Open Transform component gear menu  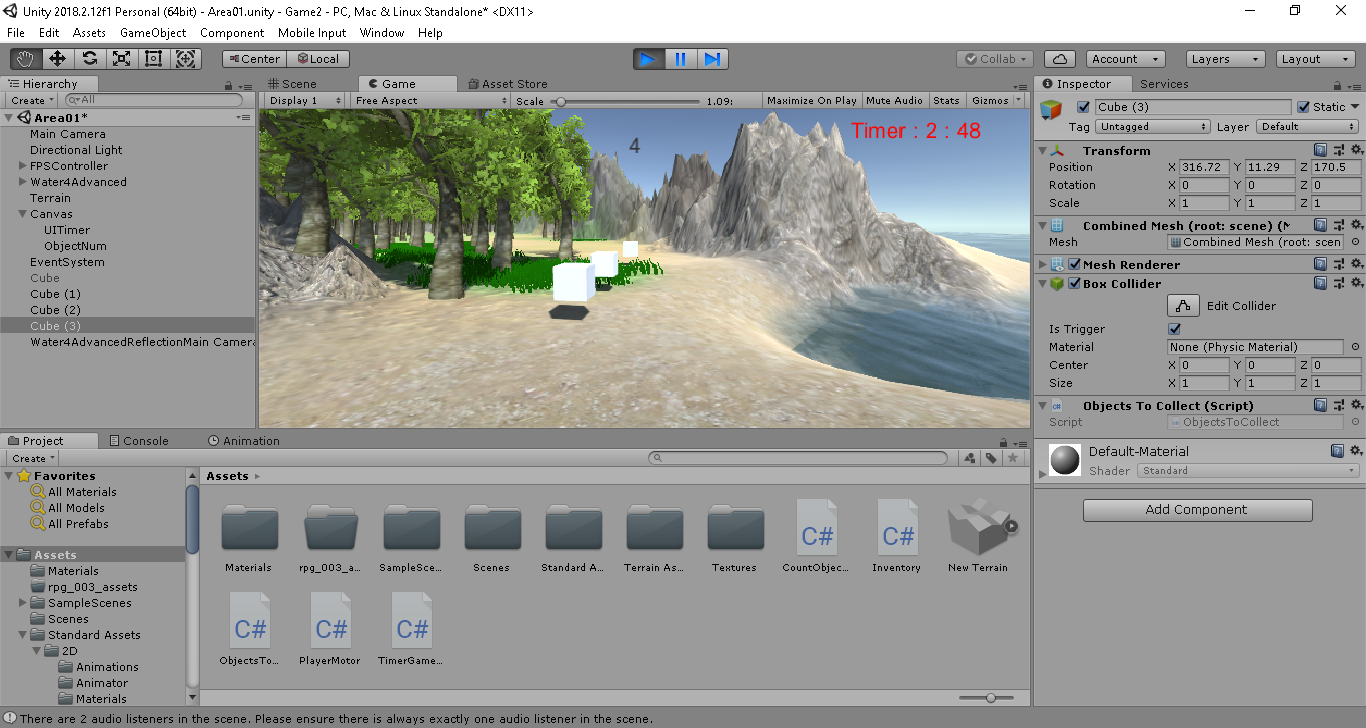pyautogui.click(x=1356, y=150)
